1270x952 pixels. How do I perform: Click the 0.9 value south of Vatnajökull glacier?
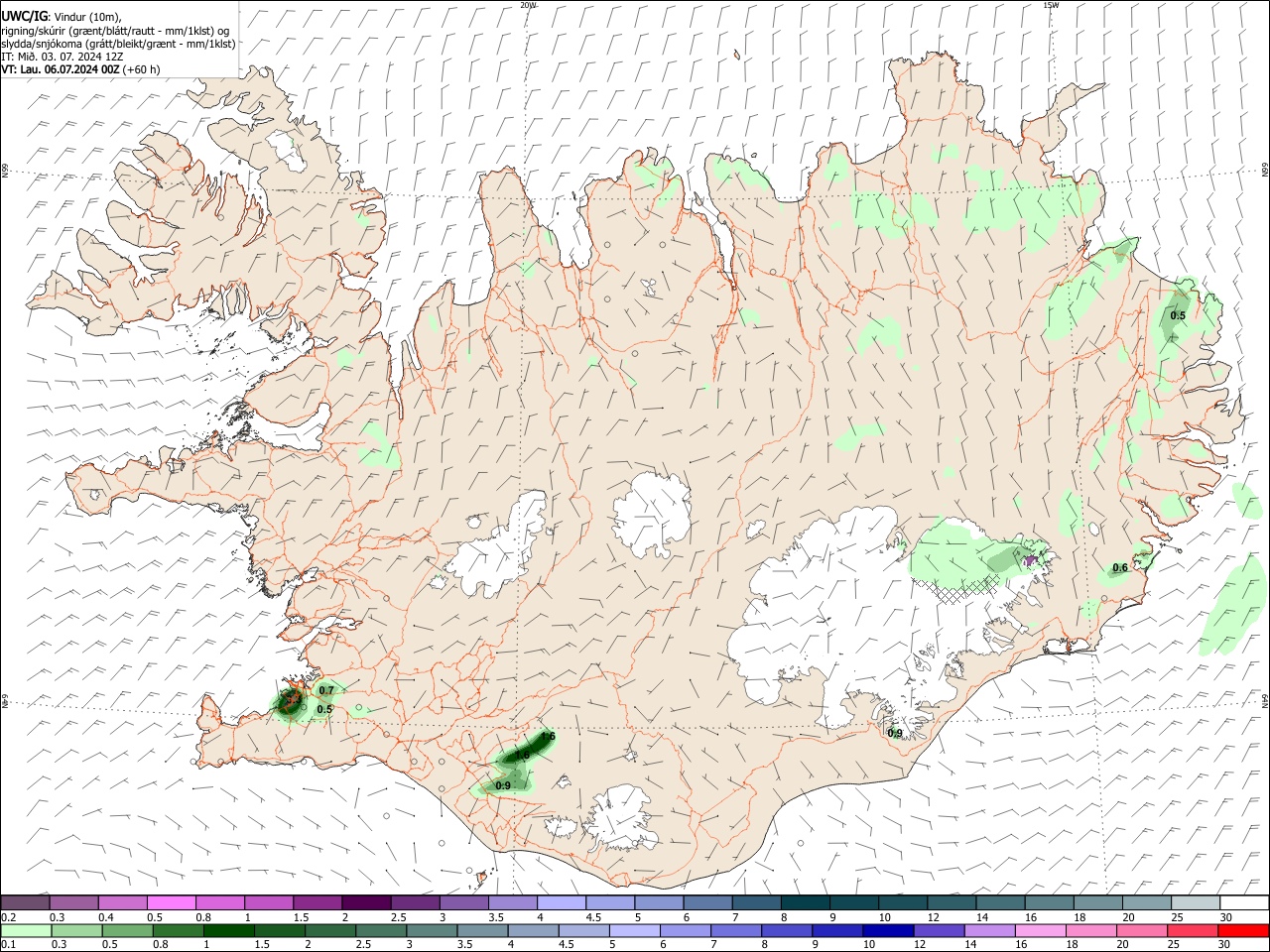point(895,733)
